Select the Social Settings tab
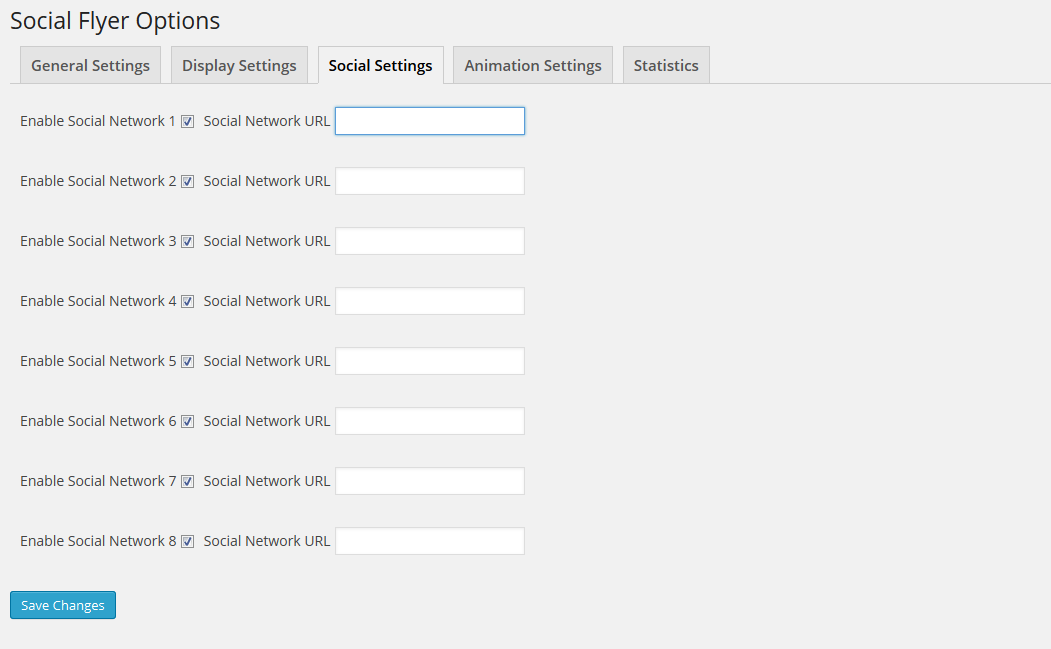The width and height of the screenshot is (1051, 649). coord(381,65)
